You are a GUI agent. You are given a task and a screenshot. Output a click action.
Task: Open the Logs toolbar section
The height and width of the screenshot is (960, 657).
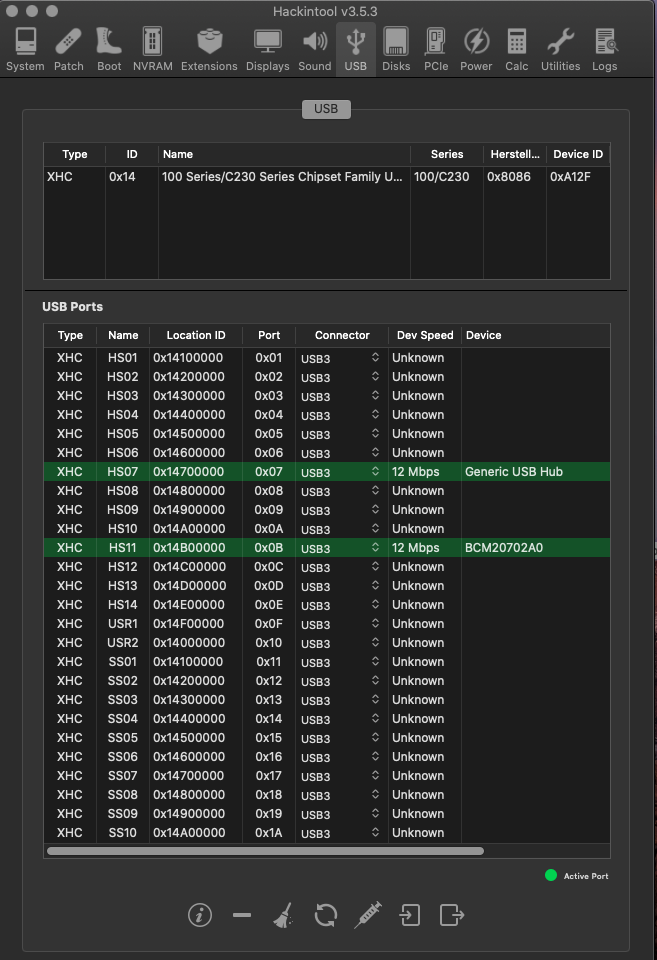point(604,50)
